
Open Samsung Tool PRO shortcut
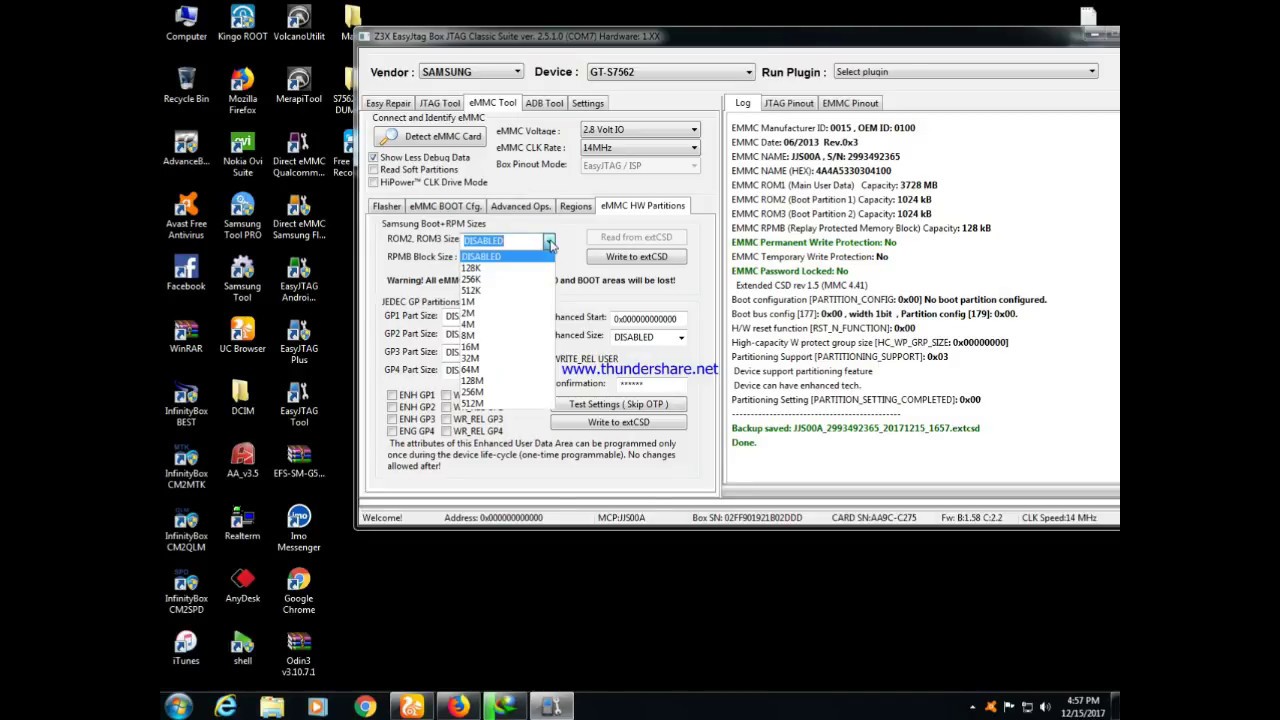242,217
